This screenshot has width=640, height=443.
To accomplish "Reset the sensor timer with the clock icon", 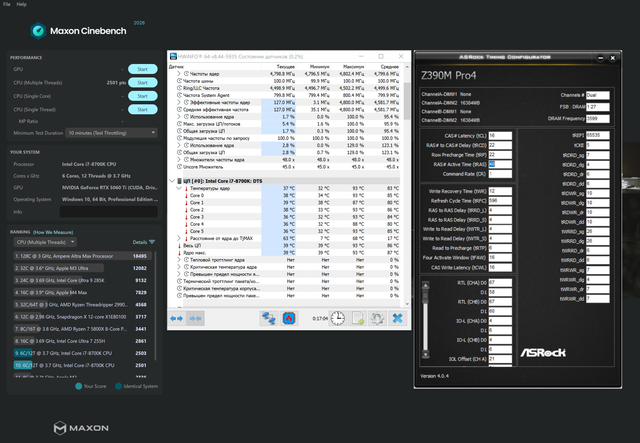I will (x=338, y=318).
